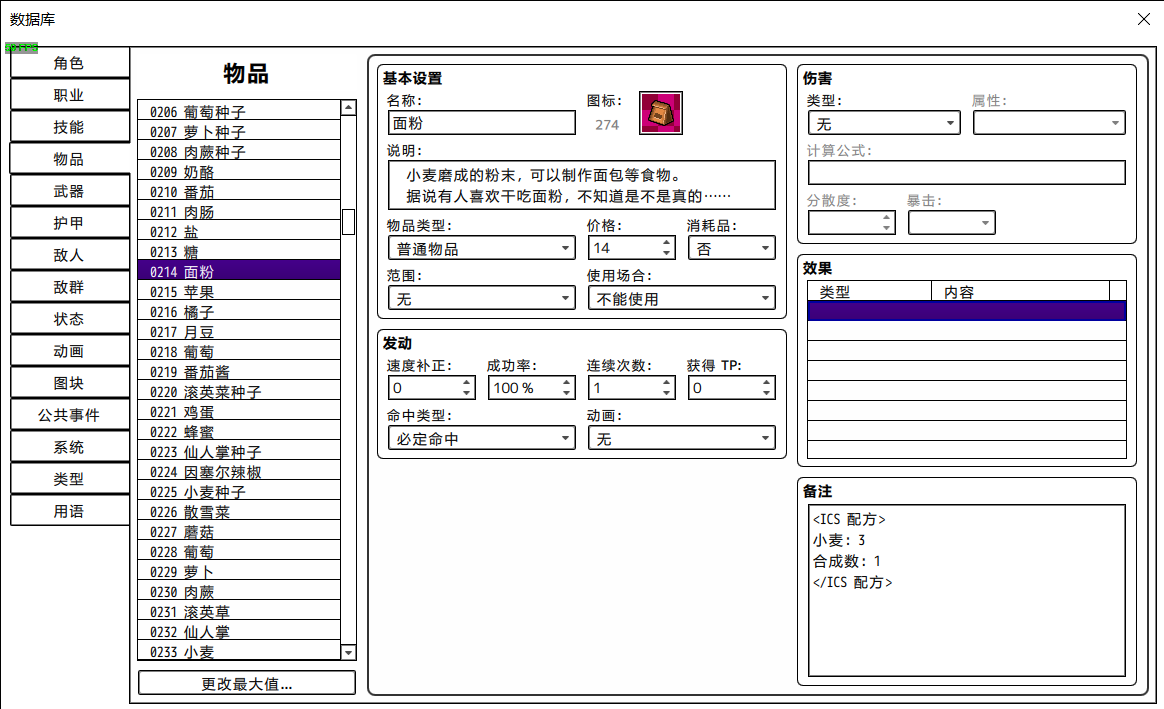Increase the 成功率 percentage
Viewport: 1164px width, 709px height.
point(566,382)
